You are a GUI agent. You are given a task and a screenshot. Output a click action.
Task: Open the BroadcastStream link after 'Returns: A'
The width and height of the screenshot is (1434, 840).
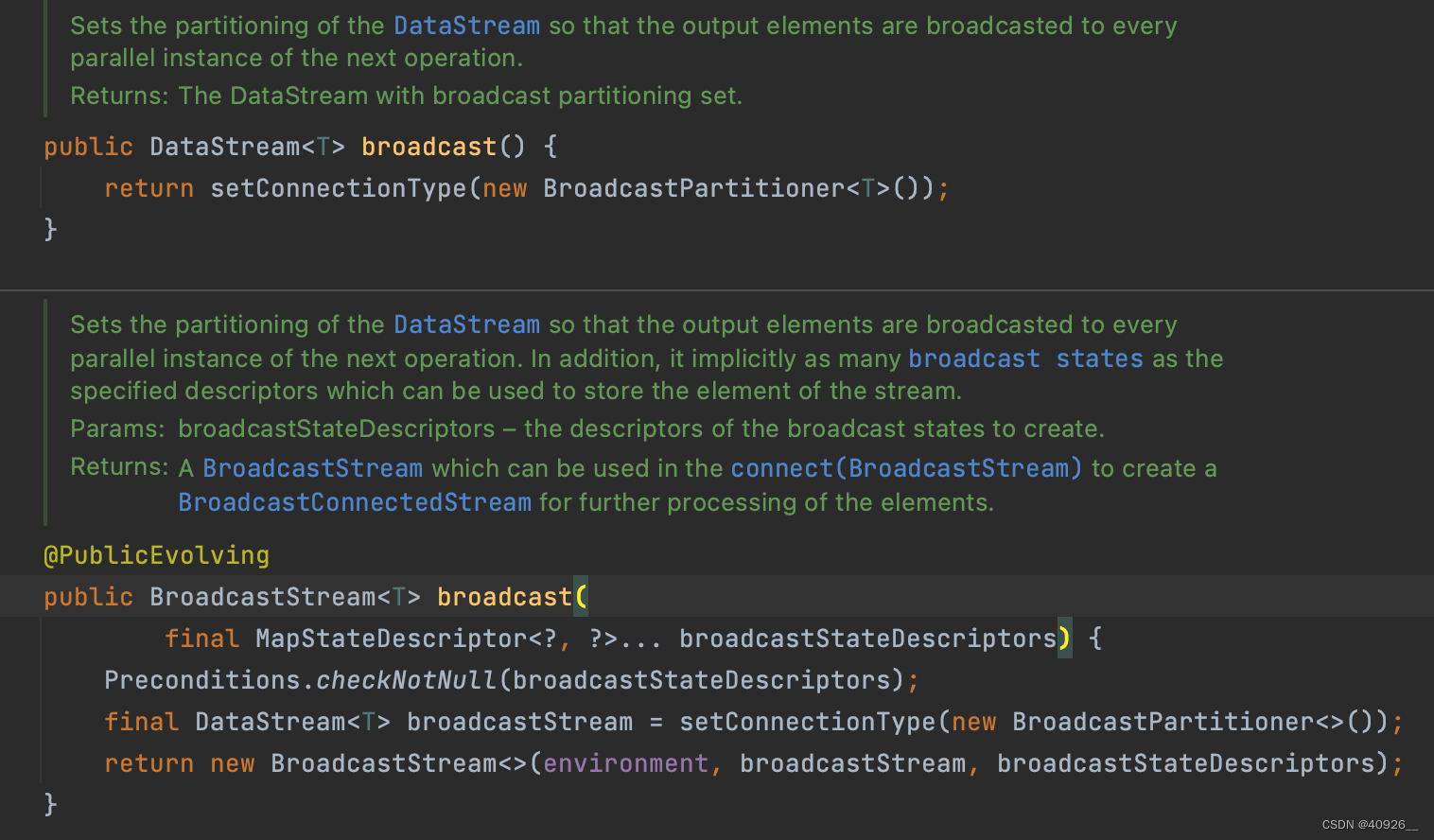(x=312, y=468)
